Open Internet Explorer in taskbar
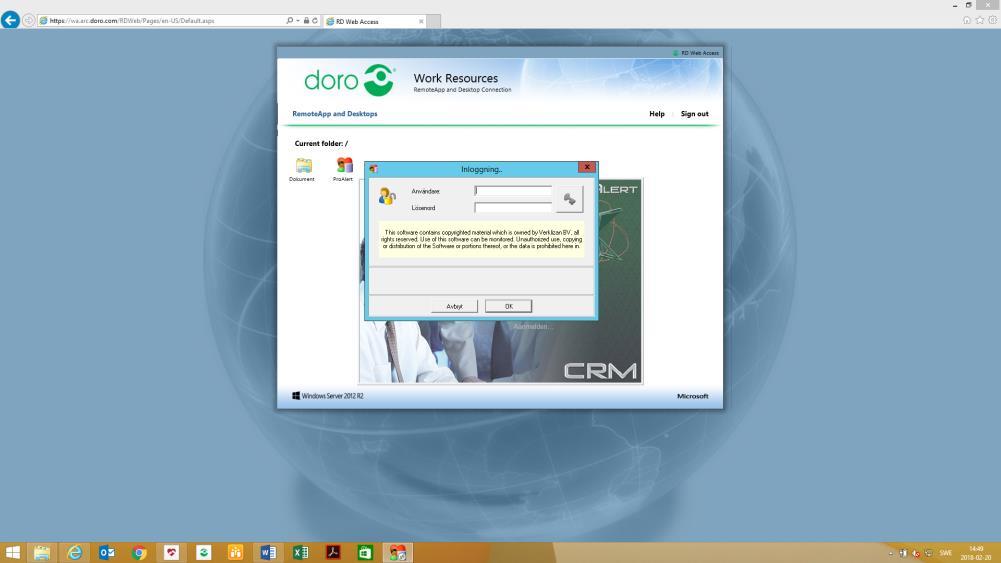1001x563 pixels. pos(75,552)
